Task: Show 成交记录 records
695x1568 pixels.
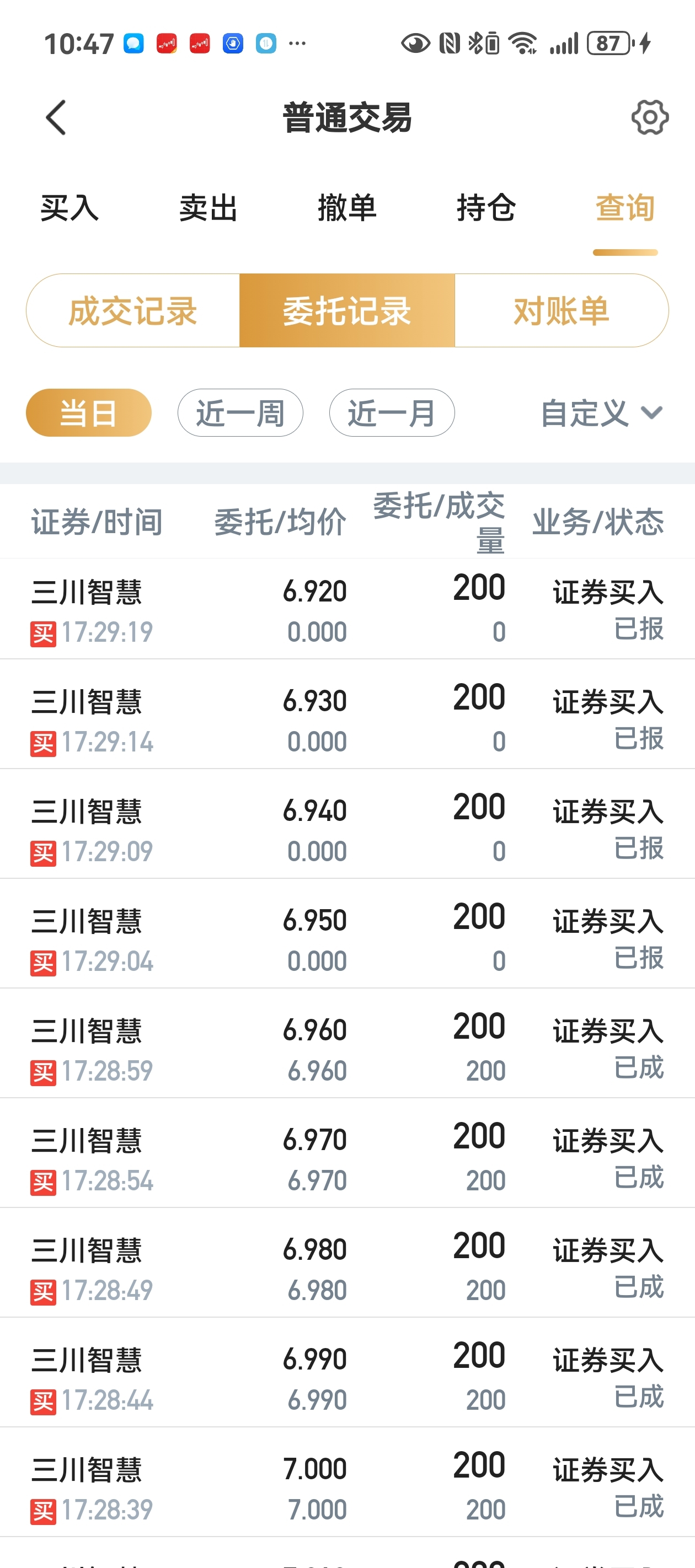Action: 133,310
